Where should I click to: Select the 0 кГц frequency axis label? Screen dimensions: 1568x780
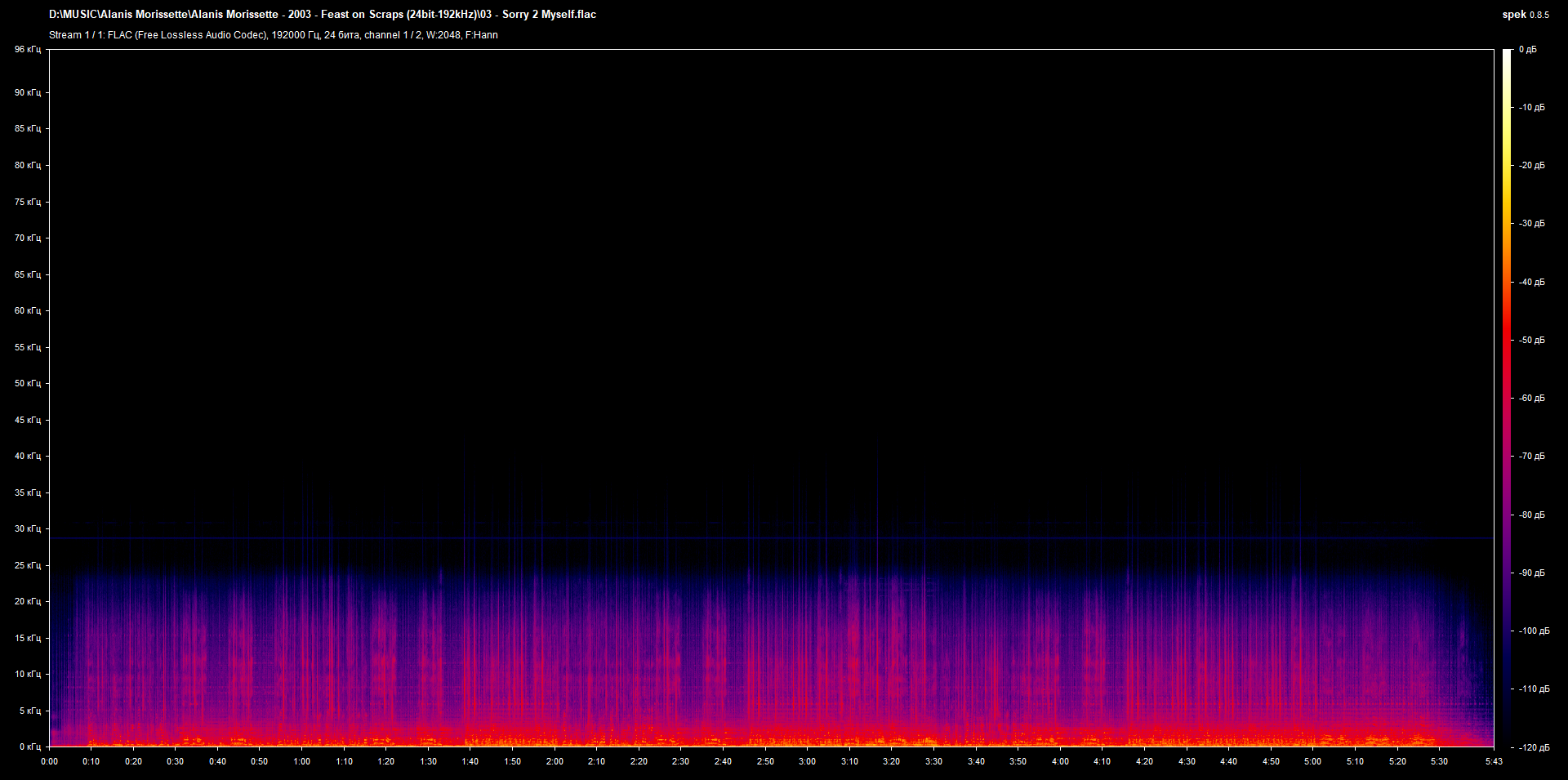point(29,747)
